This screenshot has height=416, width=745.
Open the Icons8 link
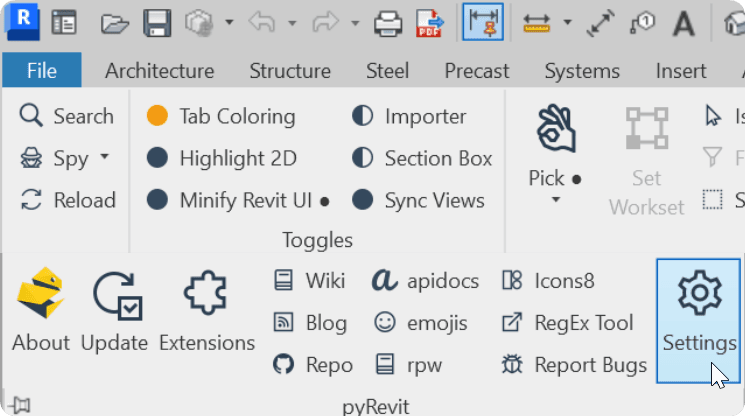548,281
